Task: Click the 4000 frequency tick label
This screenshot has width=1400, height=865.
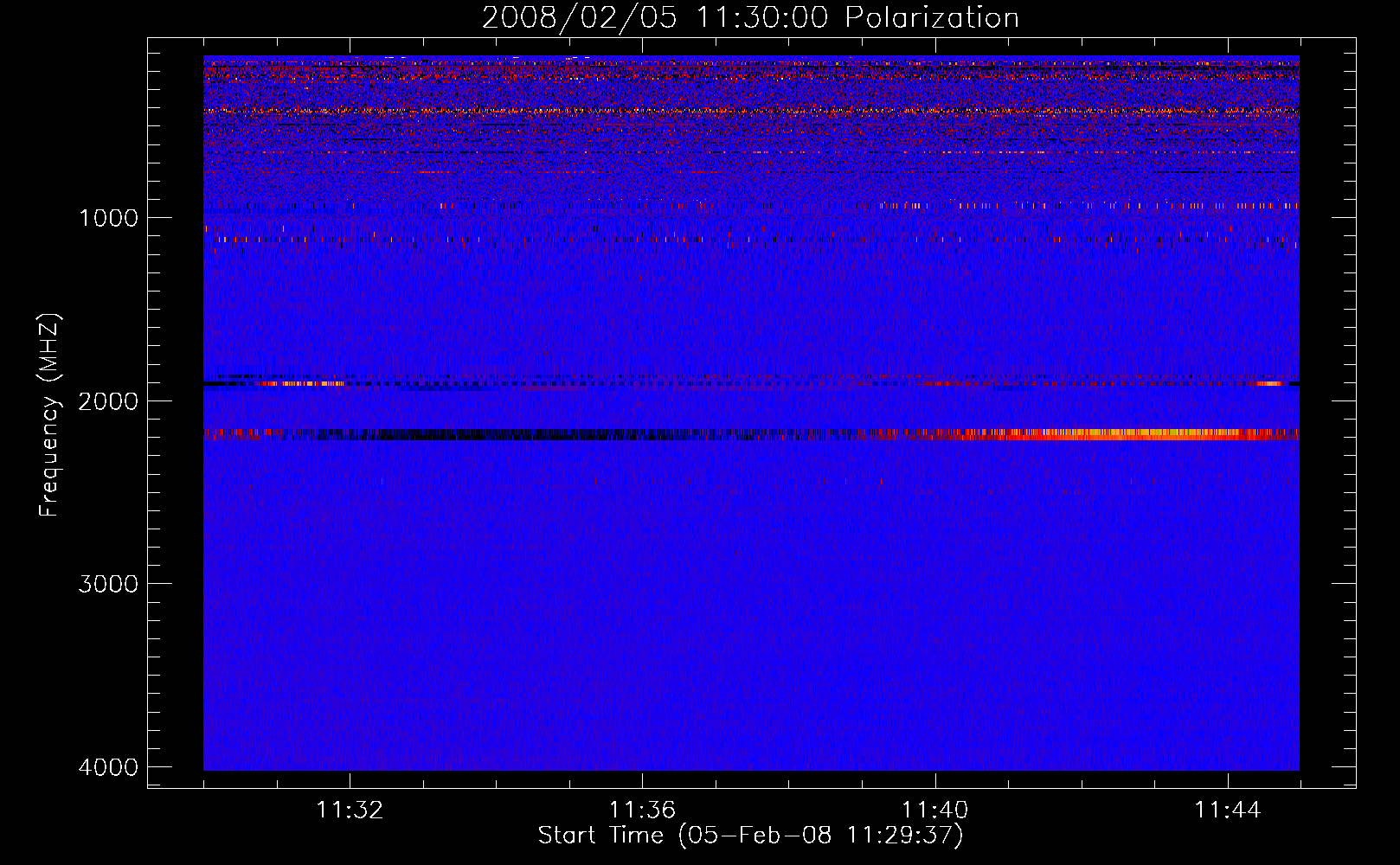Action: click(x=108, y=767)
